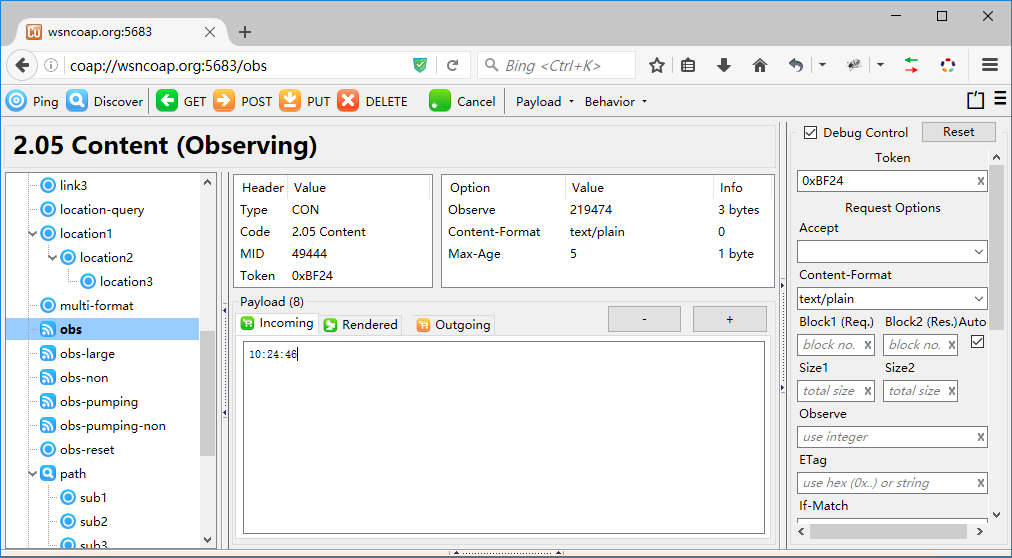Send a DELETE request

click(372, 101)
